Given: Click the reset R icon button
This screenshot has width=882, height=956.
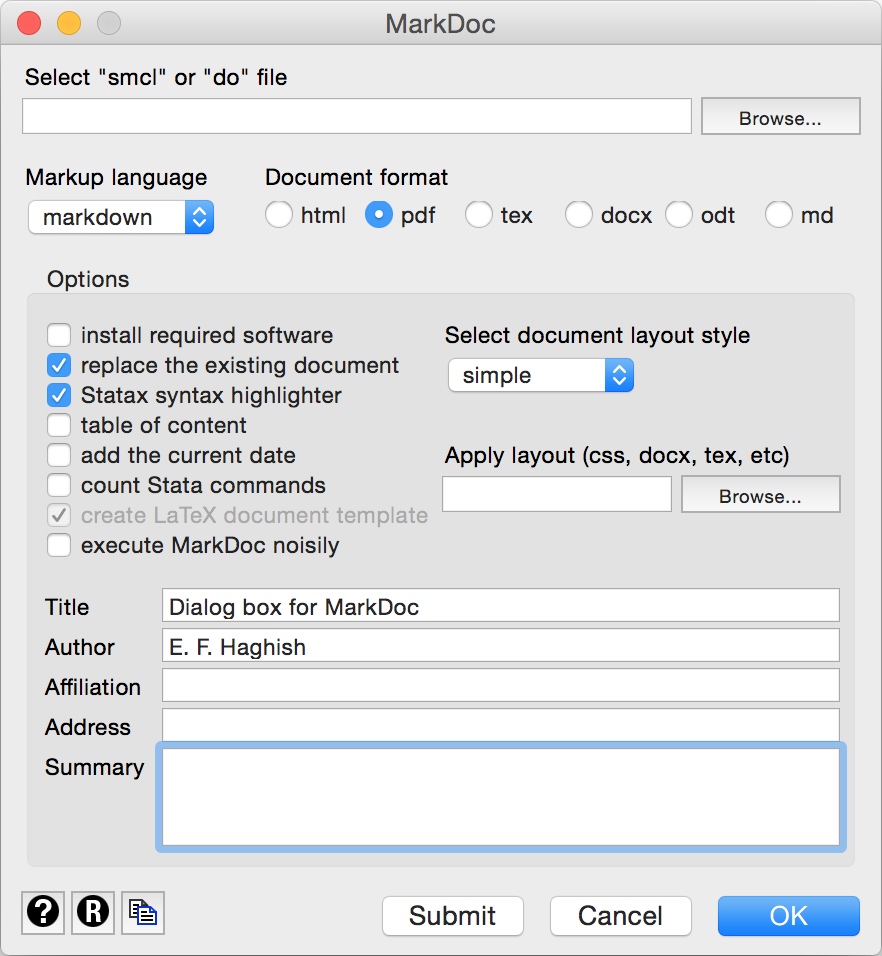Looking at the screenshot, I should 93,912.
